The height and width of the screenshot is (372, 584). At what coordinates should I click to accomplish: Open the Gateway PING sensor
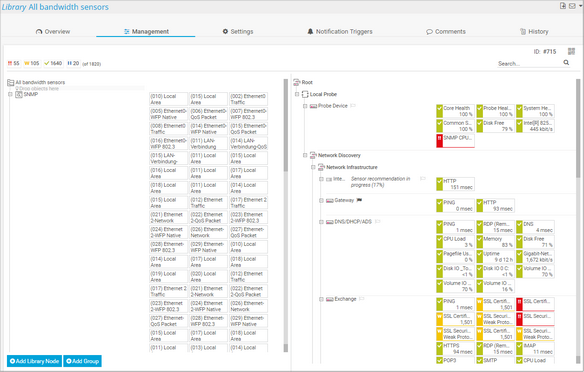point(455,206)
